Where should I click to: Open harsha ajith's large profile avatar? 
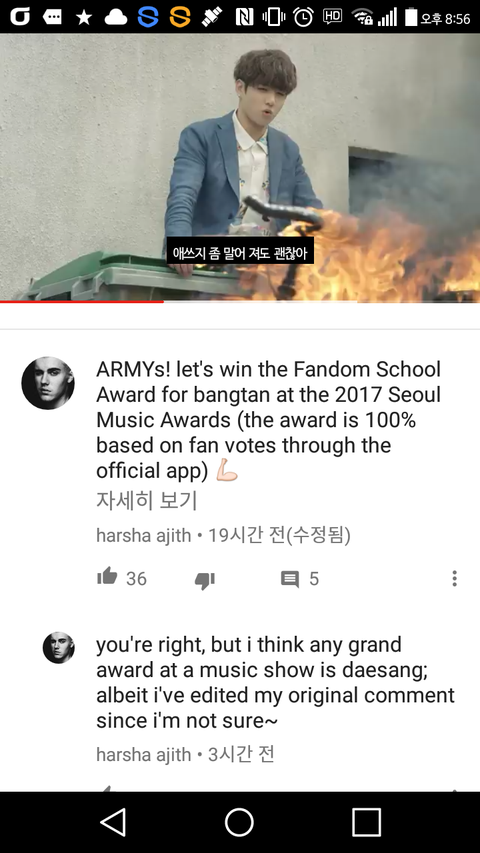coord(48,383)
